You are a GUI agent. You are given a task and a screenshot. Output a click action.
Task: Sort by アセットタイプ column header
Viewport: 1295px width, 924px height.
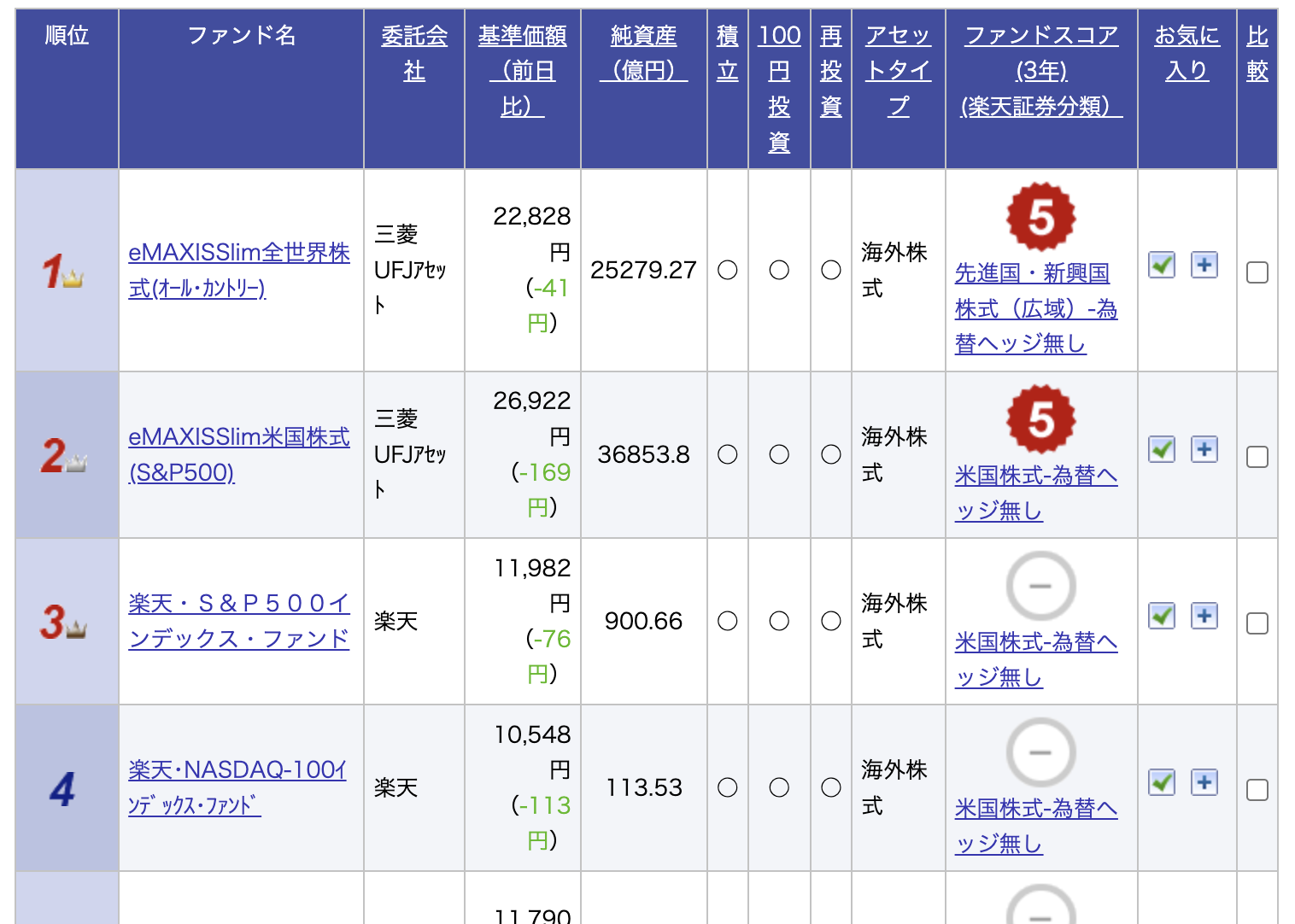(x=899, y=71)
